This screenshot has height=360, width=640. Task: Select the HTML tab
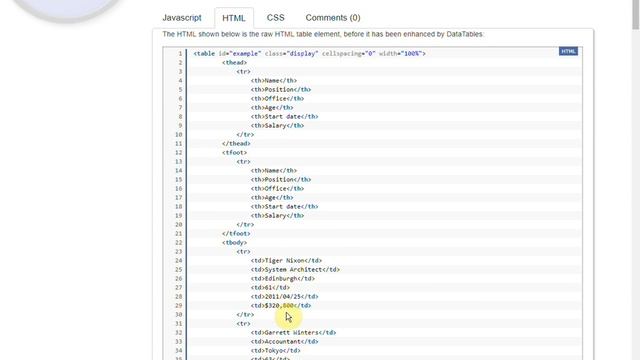coord(234,18)
